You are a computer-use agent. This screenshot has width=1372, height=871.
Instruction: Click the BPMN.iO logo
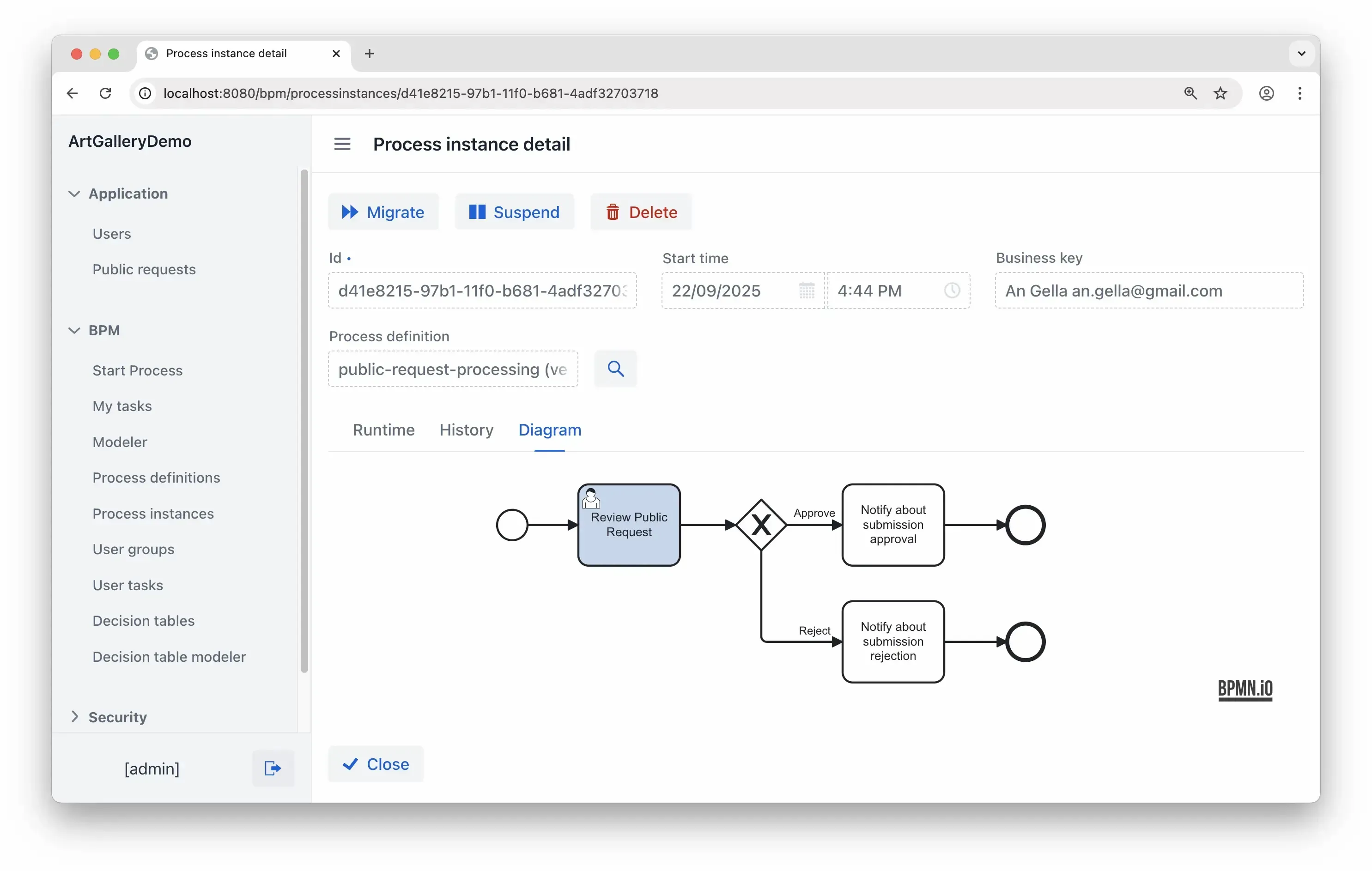pos(1245,690)
